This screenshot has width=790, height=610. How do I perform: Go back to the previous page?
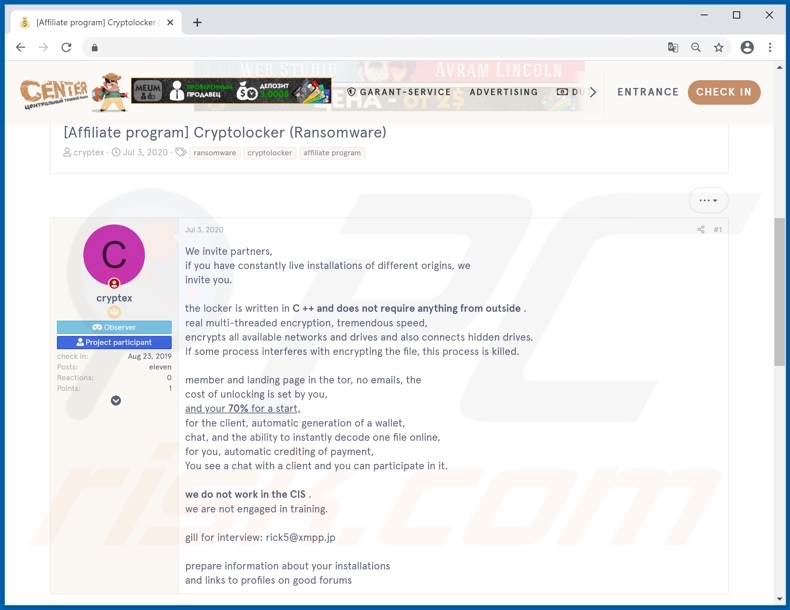21,47
